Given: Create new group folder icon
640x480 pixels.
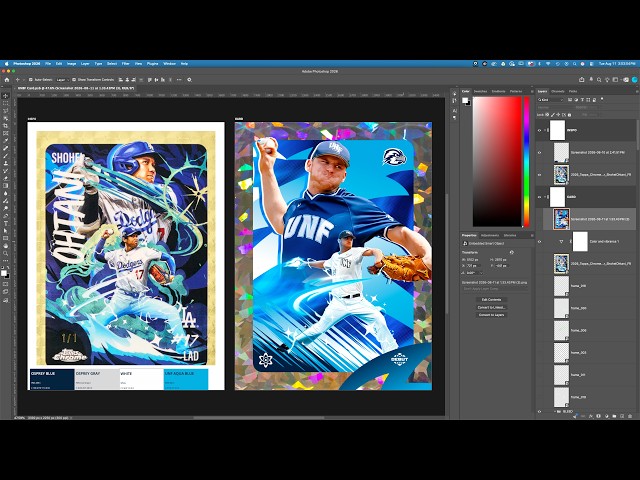Looking at the screenshot, I should click(x=614, y=416).
